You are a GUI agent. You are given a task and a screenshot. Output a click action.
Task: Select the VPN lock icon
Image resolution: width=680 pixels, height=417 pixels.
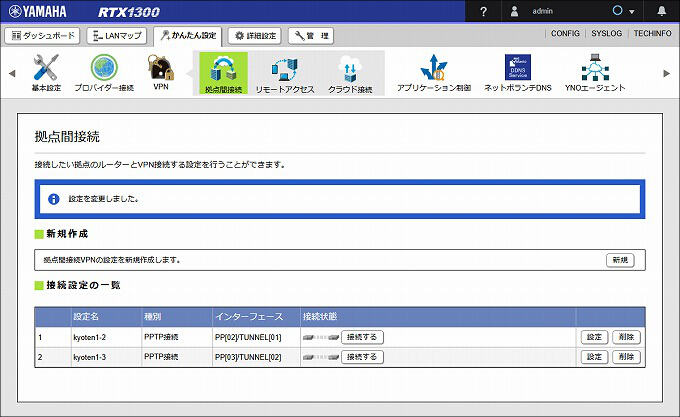click(161, 69)
